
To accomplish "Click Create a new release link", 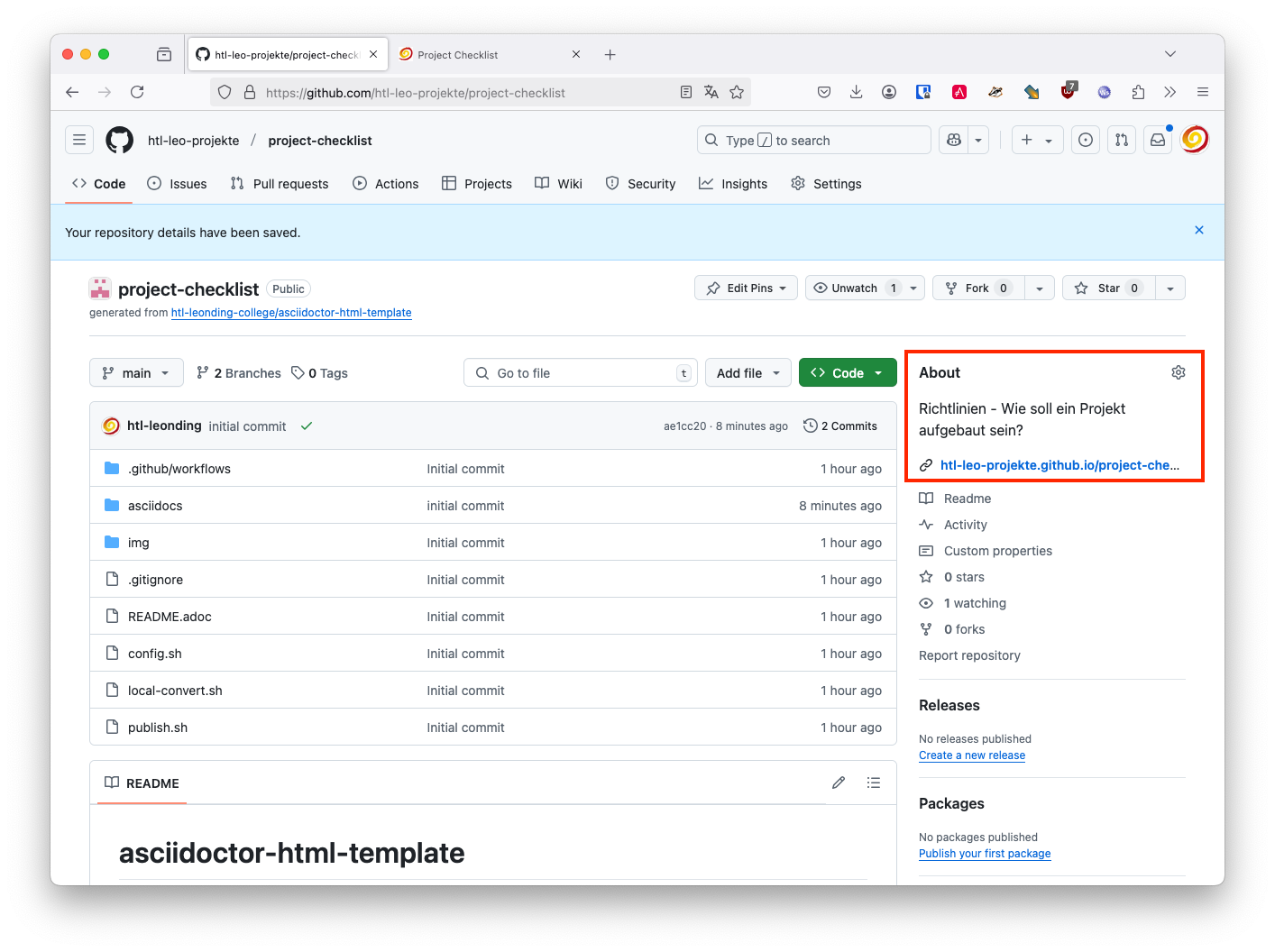I will pos(972,755).
